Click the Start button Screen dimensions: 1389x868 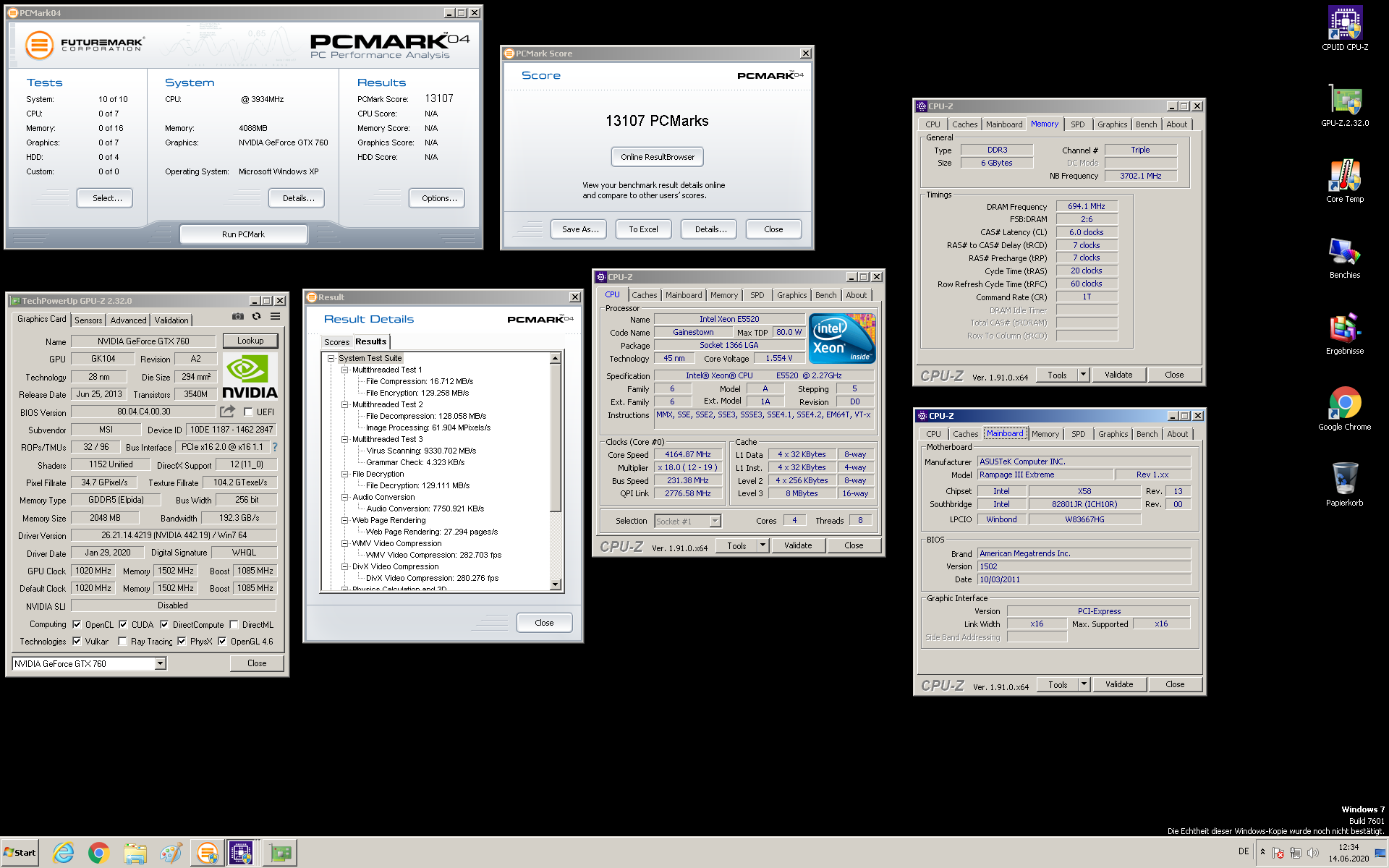coord(20,853)
